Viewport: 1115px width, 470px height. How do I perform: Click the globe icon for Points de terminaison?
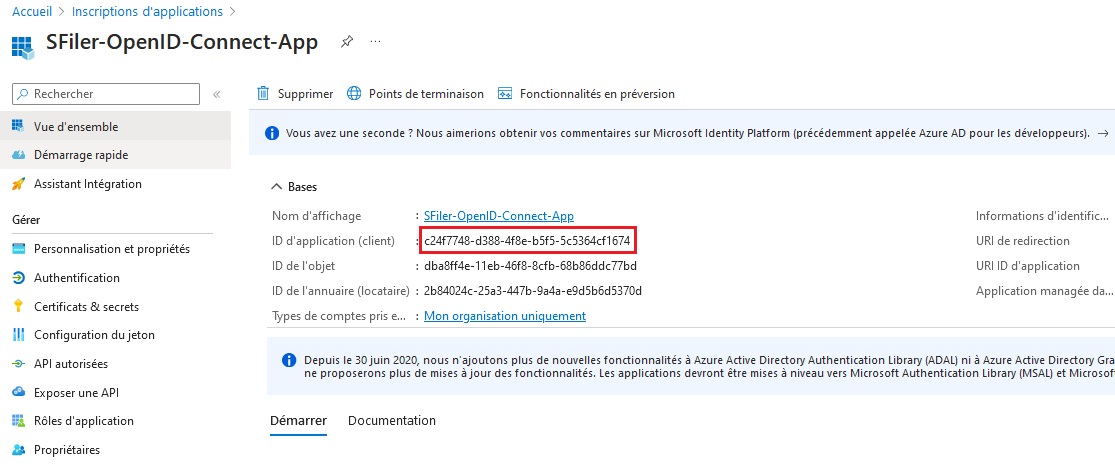point(354,94)
